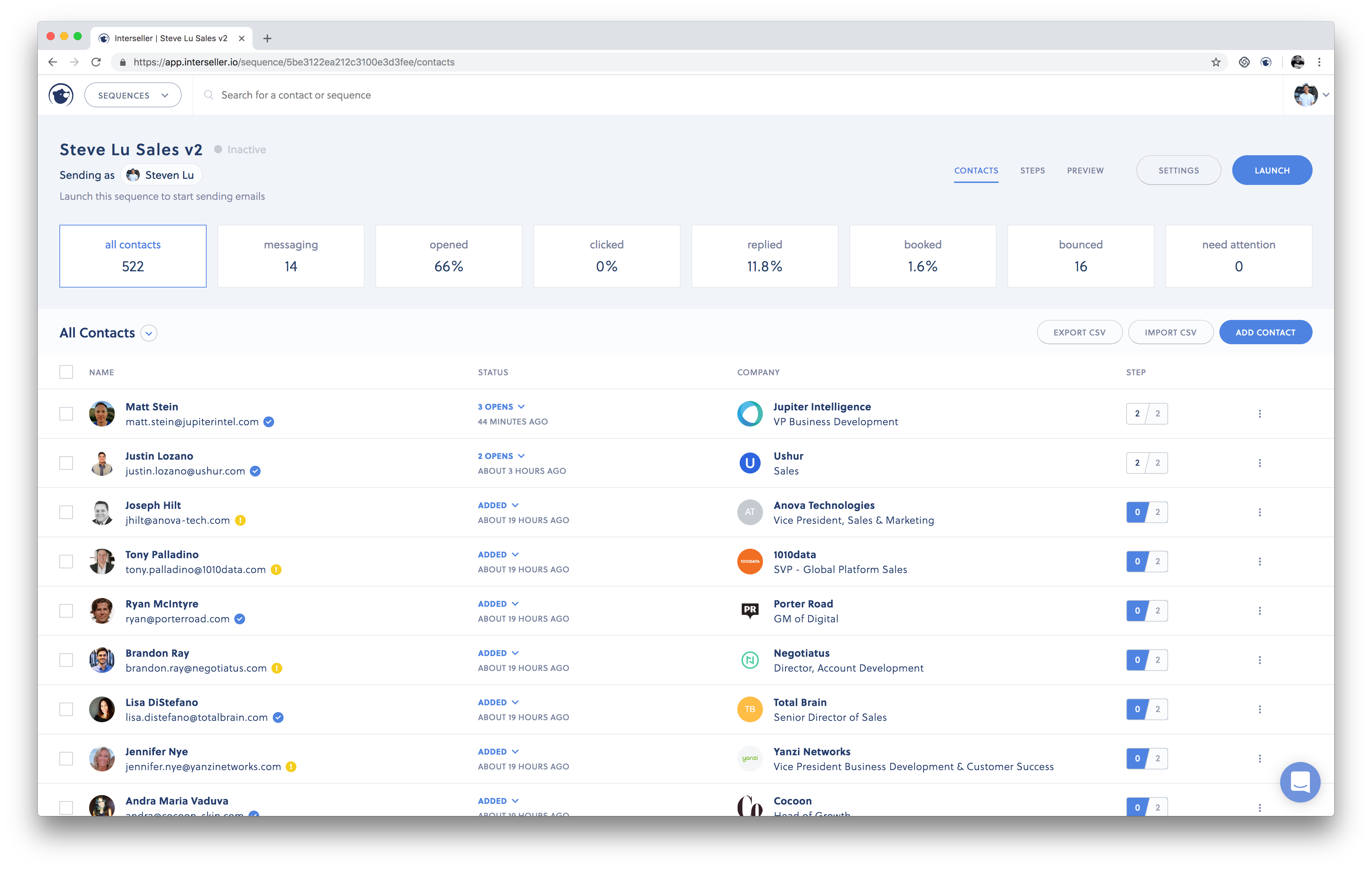Export contacts to CSV
Image resolution: width=1372 pixels, height=870 pixels.
[x=1079, y=332]
